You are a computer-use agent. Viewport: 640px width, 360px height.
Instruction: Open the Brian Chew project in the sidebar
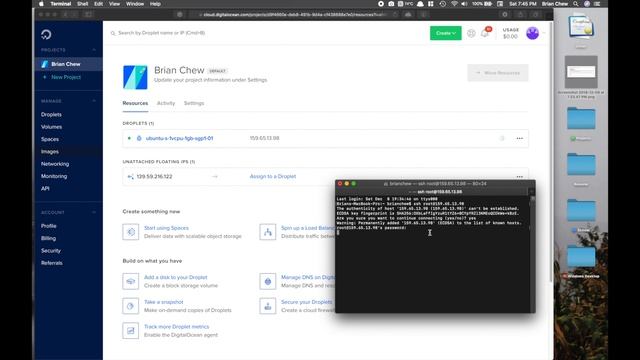[68, 64]
